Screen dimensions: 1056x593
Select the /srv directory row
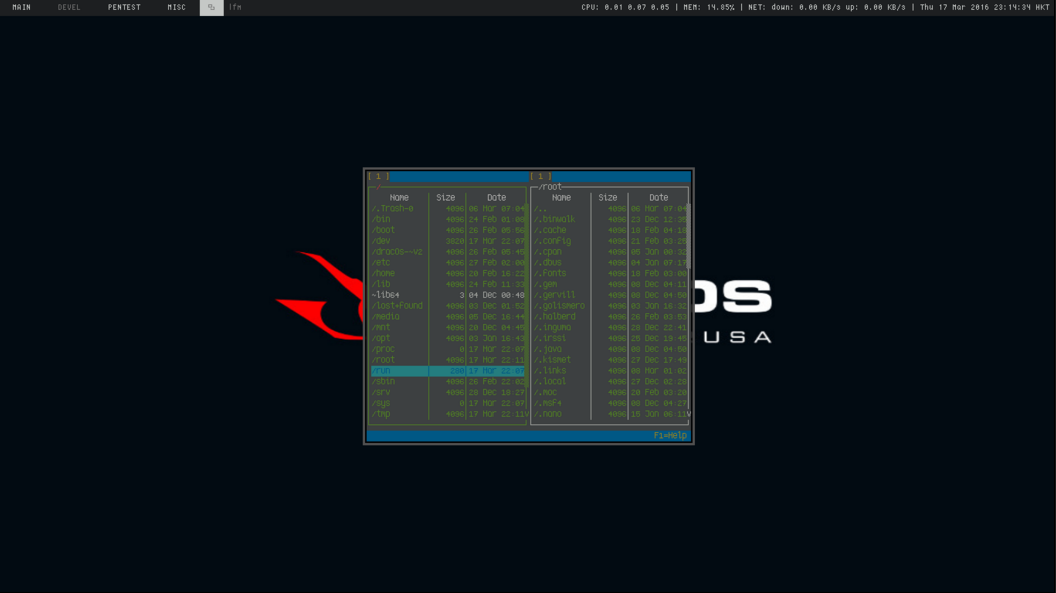(x=447, y=392)
